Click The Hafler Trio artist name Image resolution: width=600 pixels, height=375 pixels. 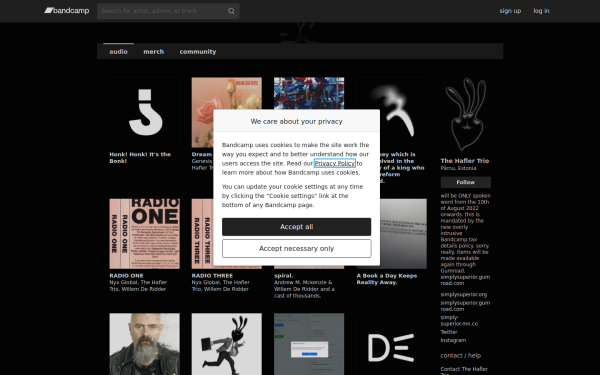pyautogui.click(x=465, y=161)
